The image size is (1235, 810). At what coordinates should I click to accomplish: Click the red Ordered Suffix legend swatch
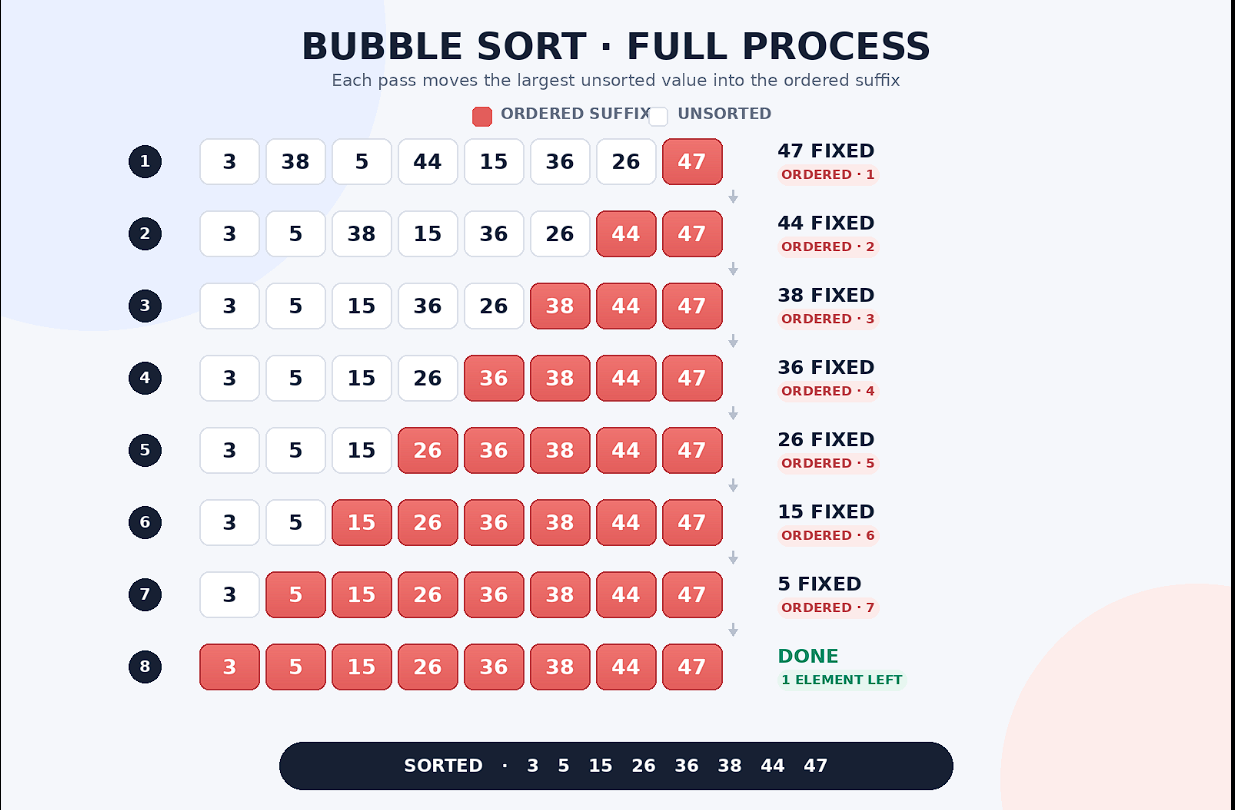coord(482,116)
